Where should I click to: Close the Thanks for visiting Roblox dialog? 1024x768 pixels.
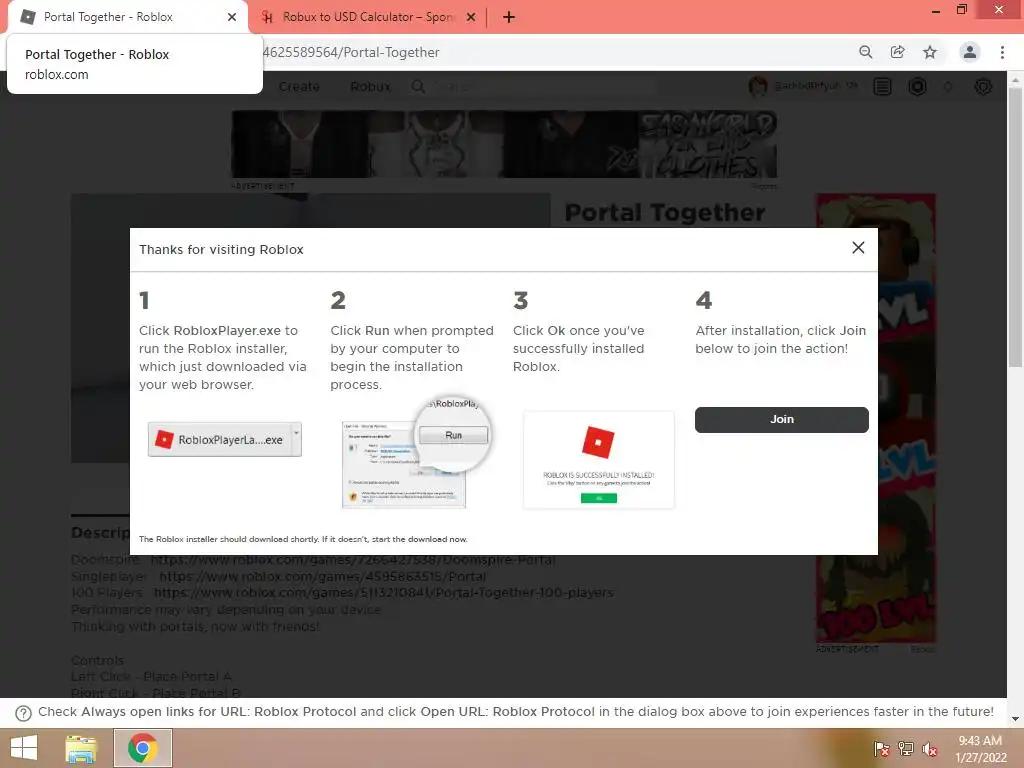858,248
